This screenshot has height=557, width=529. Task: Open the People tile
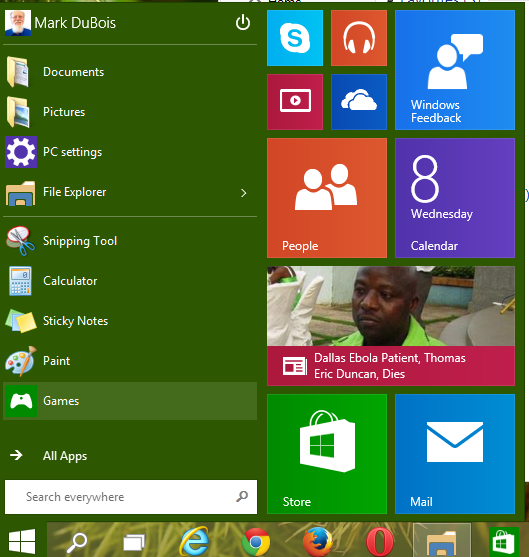pos(327,198)
